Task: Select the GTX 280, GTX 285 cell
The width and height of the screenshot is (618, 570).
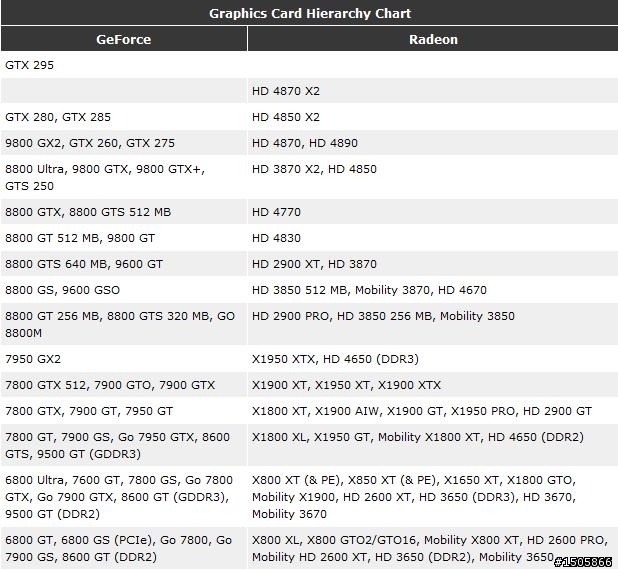Action: [124, 117]
